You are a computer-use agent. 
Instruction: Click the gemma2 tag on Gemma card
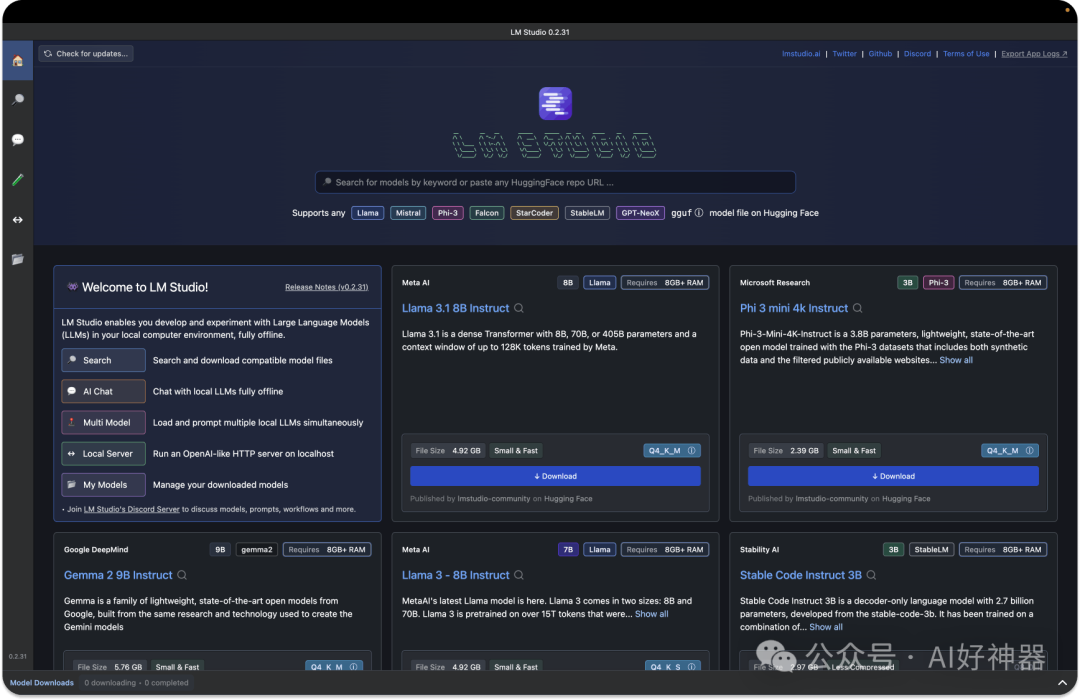point(257,550)
